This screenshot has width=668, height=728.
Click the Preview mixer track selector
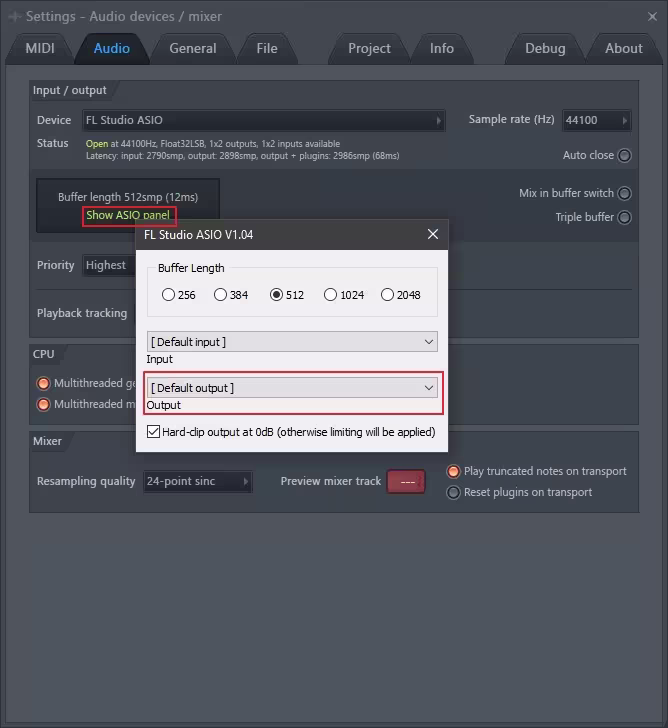(x=406, y=481)
